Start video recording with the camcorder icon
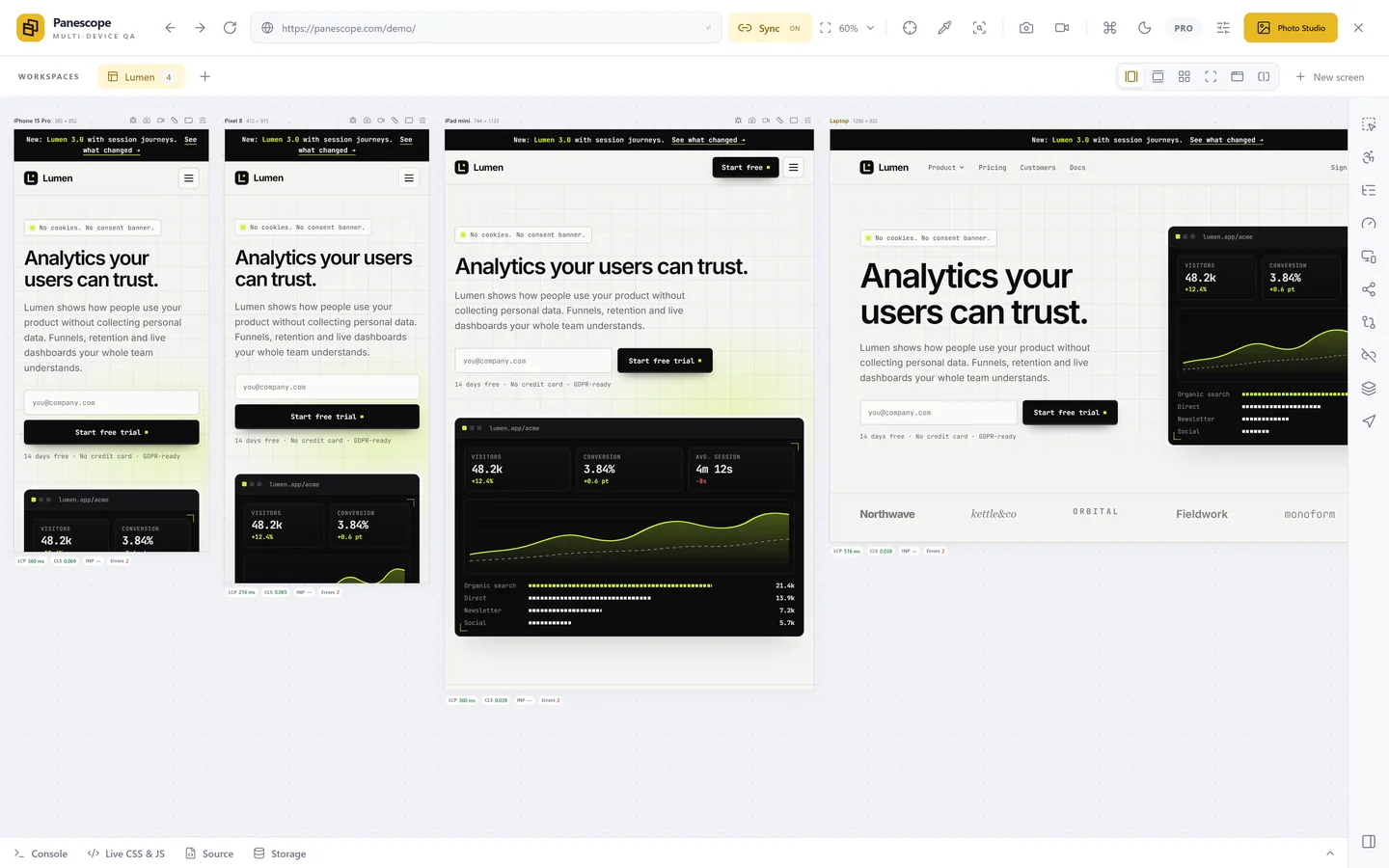This screenshot has height=868, width=1389. pyautogui.click(x=1062, y=28)
